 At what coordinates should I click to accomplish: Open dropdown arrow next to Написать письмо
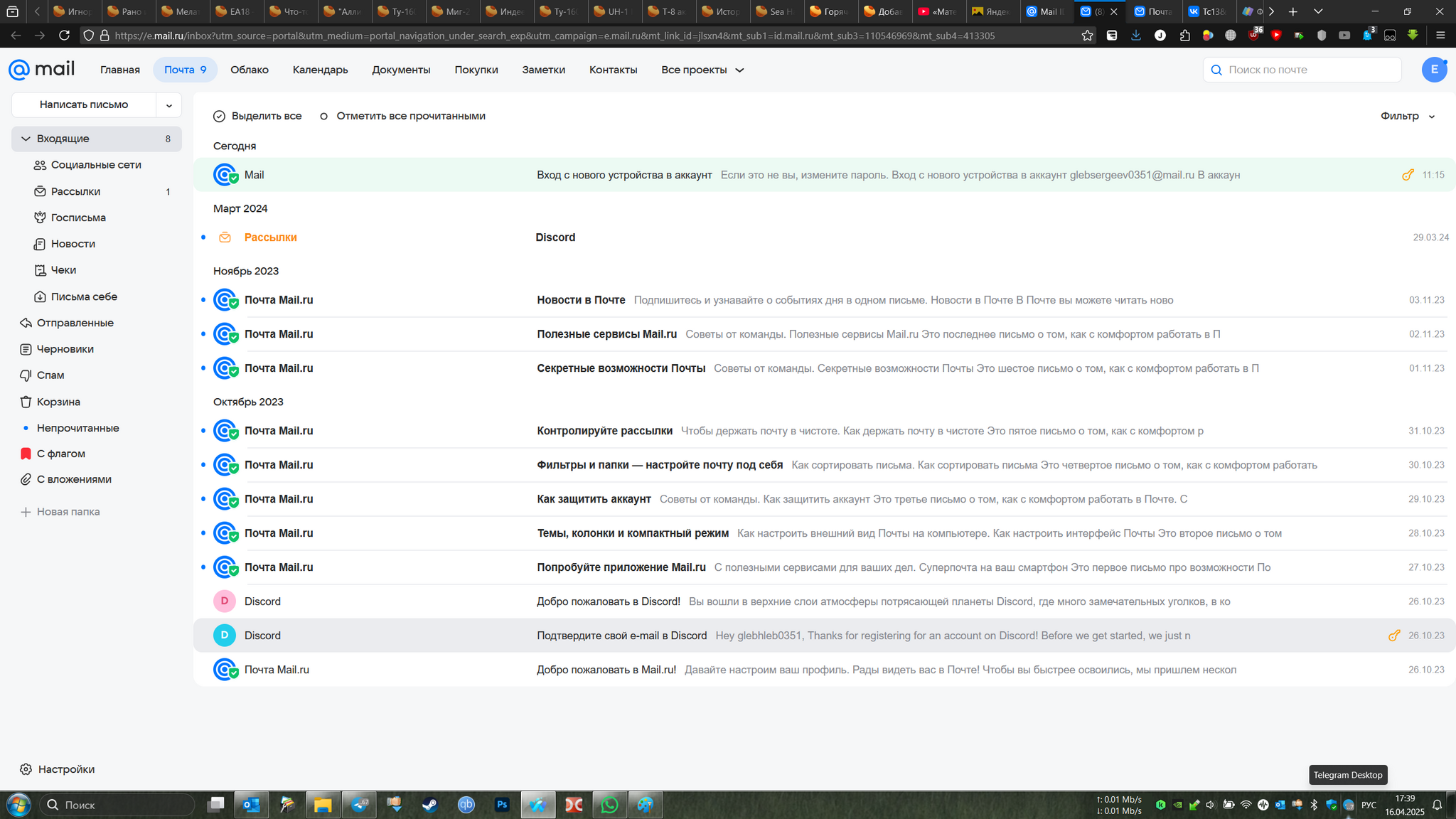click(x=168, y=105)
